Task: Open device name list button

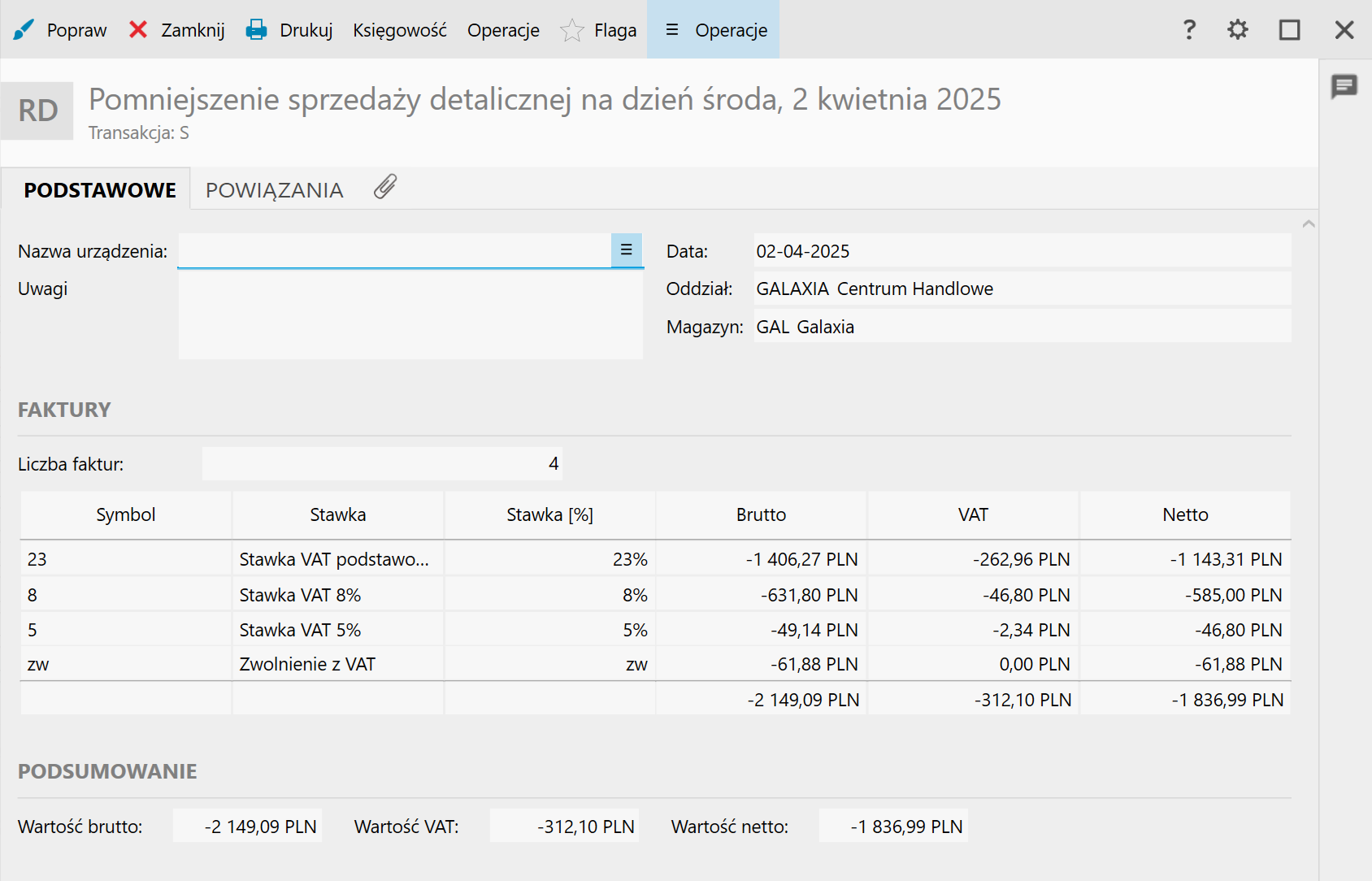Action: pyautogui.click(x=627, y=250)
